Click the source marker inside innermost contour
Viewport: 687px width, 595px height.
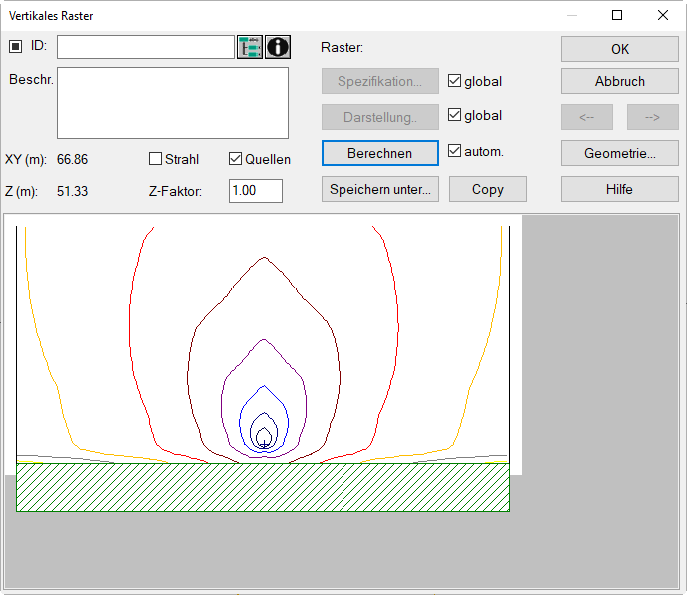click(264, 444)
